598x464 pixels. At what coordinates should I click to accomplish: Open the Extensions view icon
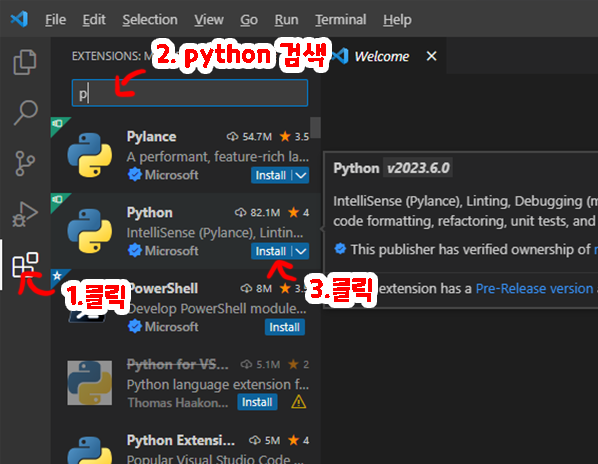coord(25,265)
